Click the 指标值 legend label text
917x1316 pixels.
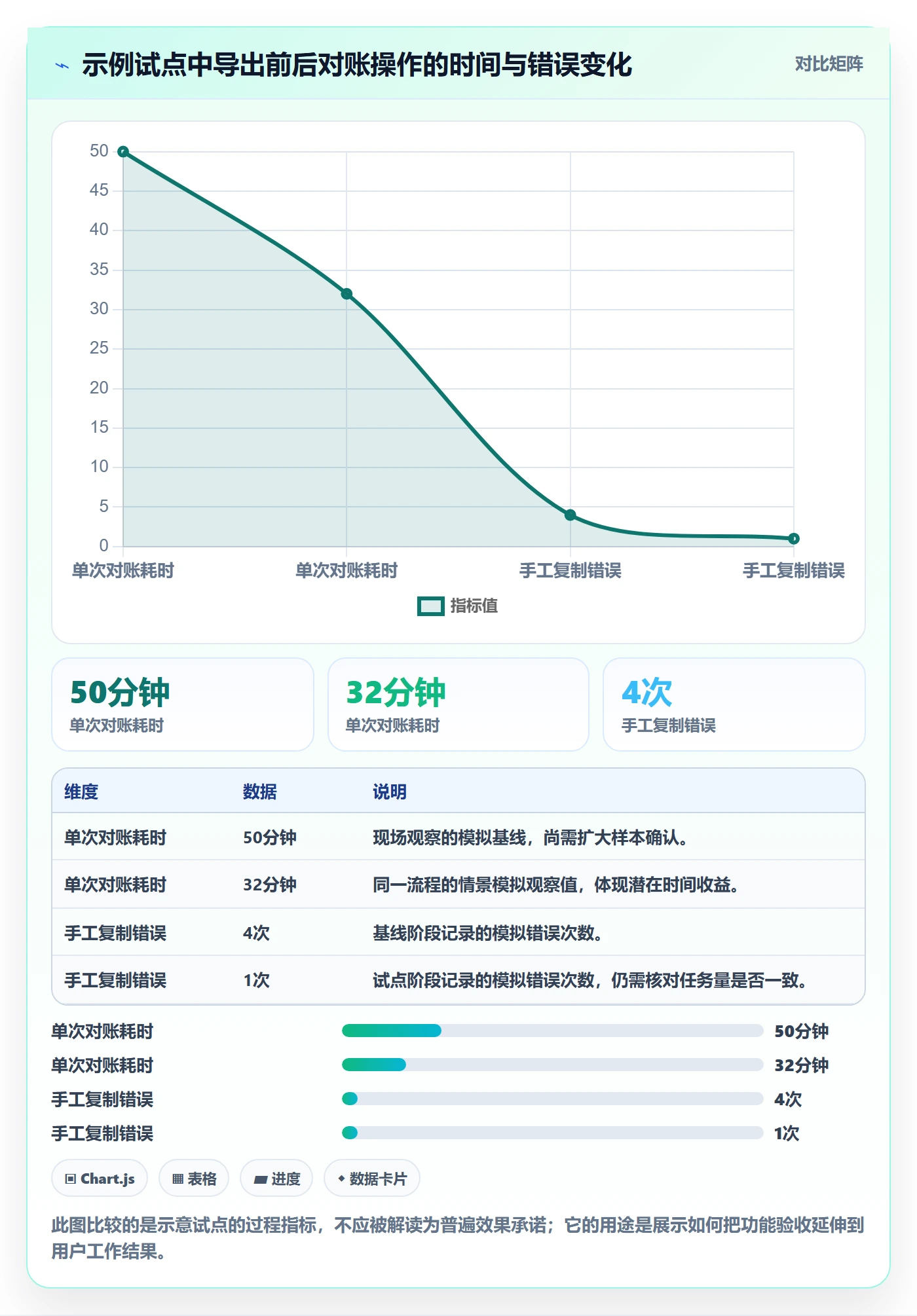tap(474, 606)
